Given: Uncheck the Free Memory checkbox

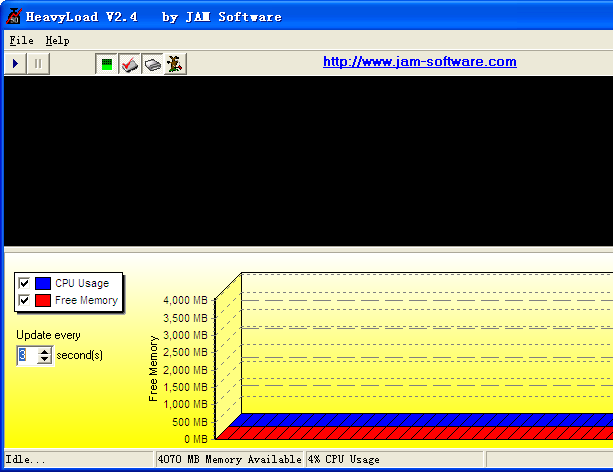Looking at the screenshot, I should click(24, 300).
